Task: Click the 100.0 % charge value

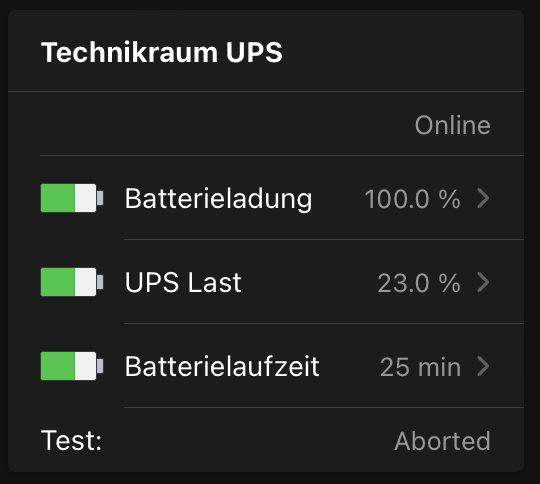Action: (x=413, y=199)
